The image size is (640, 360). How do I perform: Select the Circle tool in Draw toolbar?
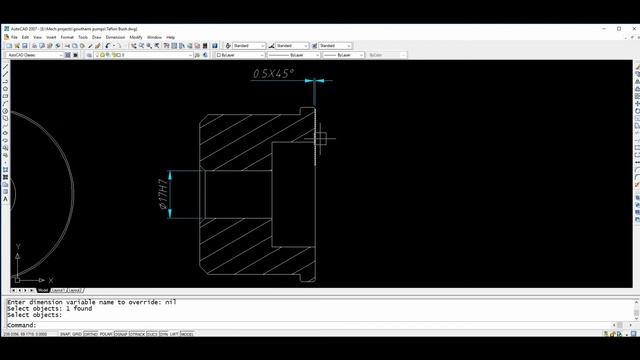(5, 111)
